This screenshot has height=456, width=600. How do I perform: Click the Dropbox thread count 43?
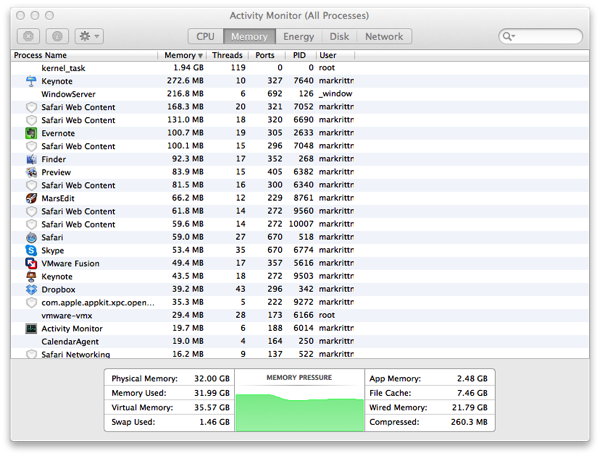(240, 289)
